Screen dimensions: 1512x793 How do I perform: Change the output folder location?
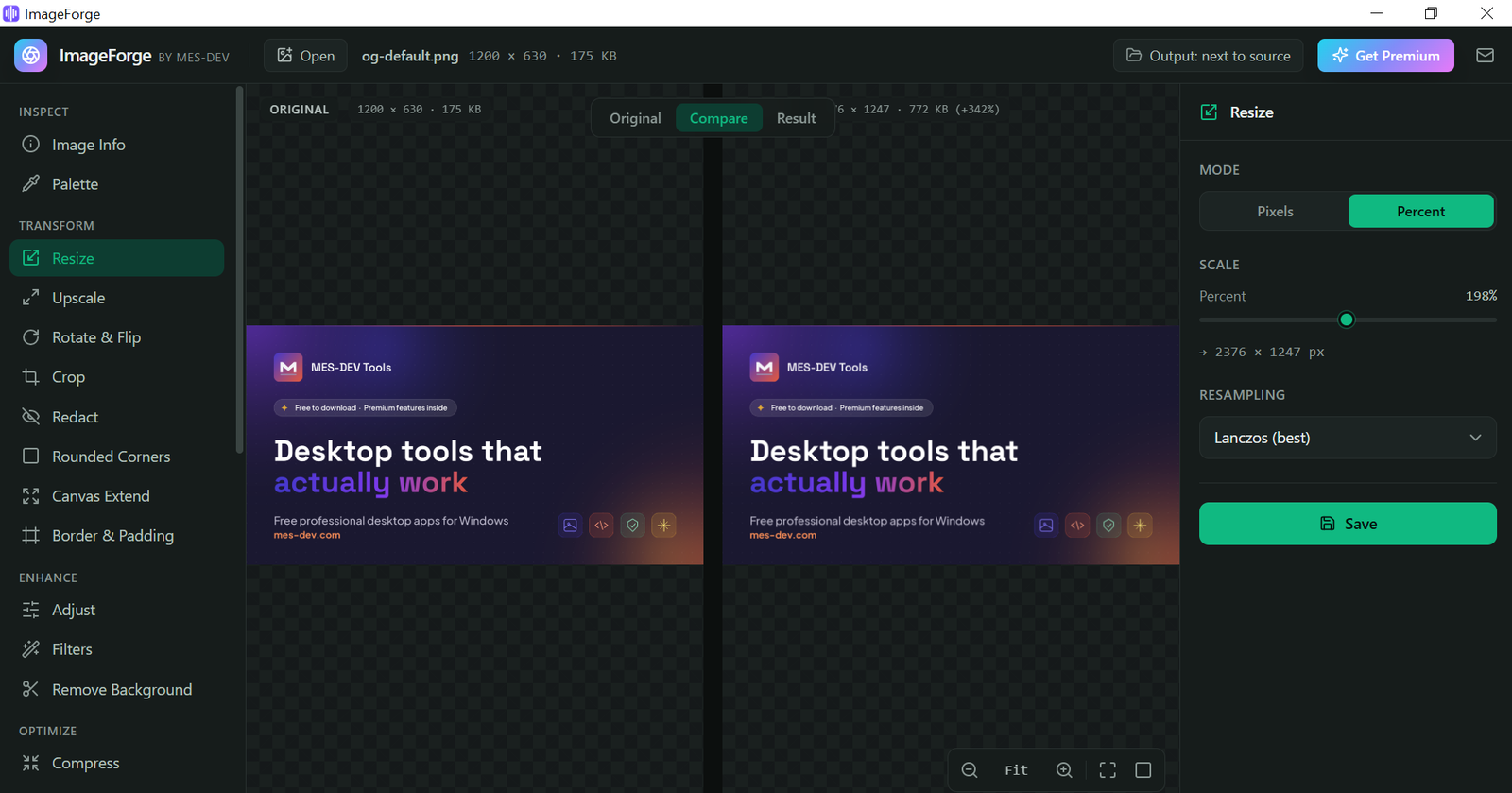(1208, 56)
